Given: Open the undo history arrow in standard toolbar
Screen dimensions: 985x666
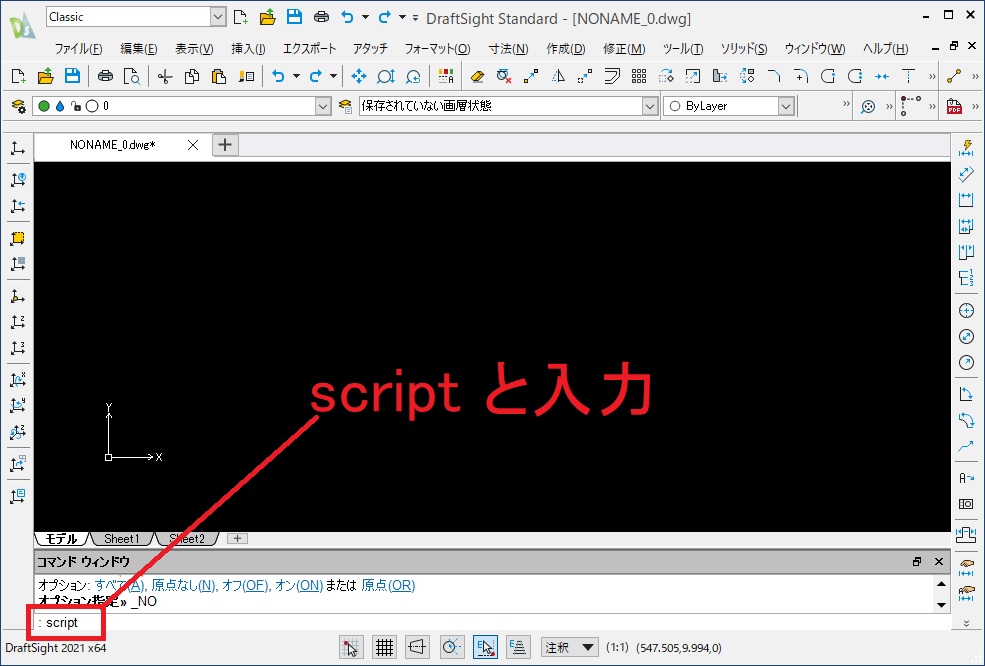Looking at the screenshot, I should pos(297,77).
